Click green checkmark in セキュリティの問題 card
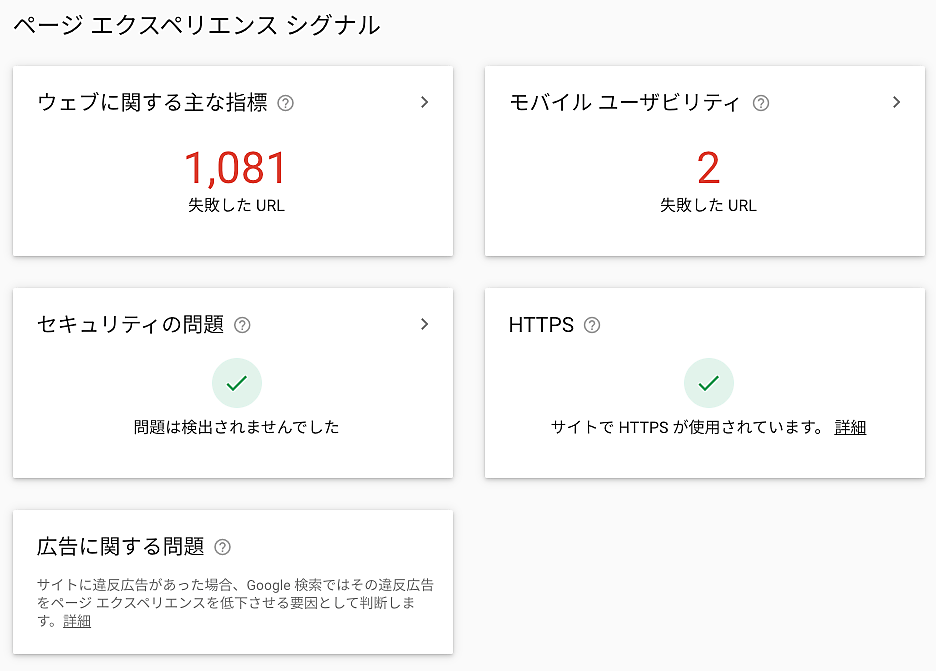The height and width of the screenshot is (671, 936). click(237, 383)
